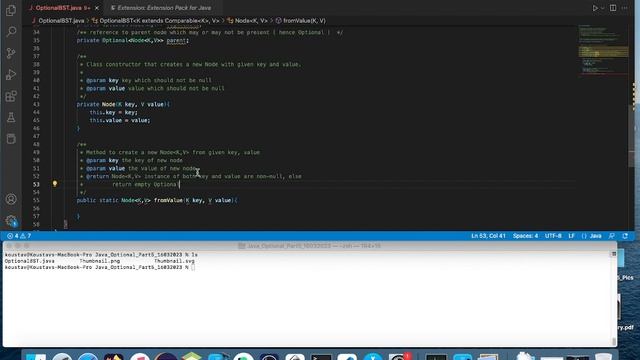Screen dimensions: 640x360
Task: Open the notifications icon in the status bar
Action: click(x=625, y=236)
